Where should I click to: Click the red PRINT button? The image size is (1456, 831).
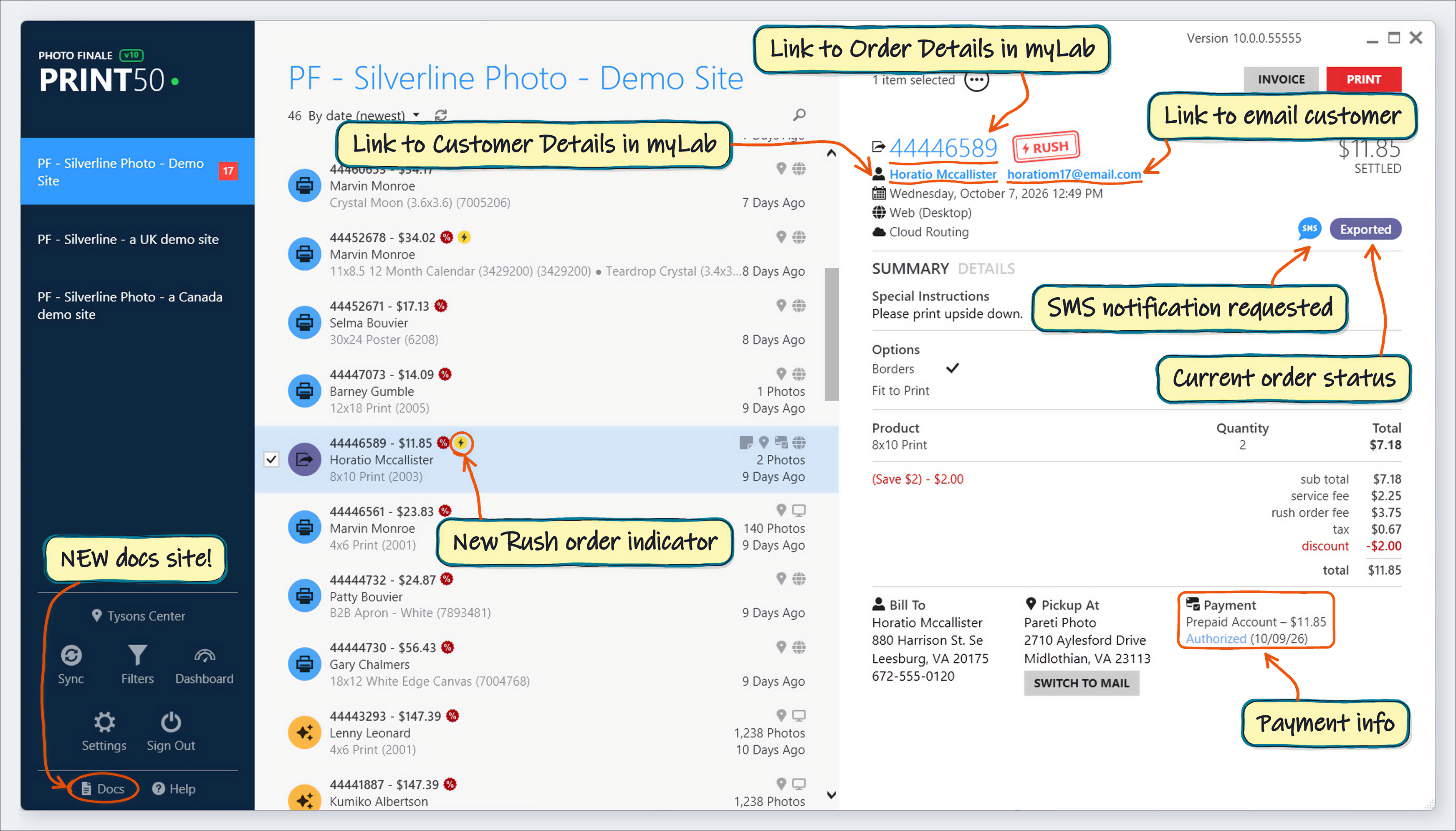[1364, 79]
